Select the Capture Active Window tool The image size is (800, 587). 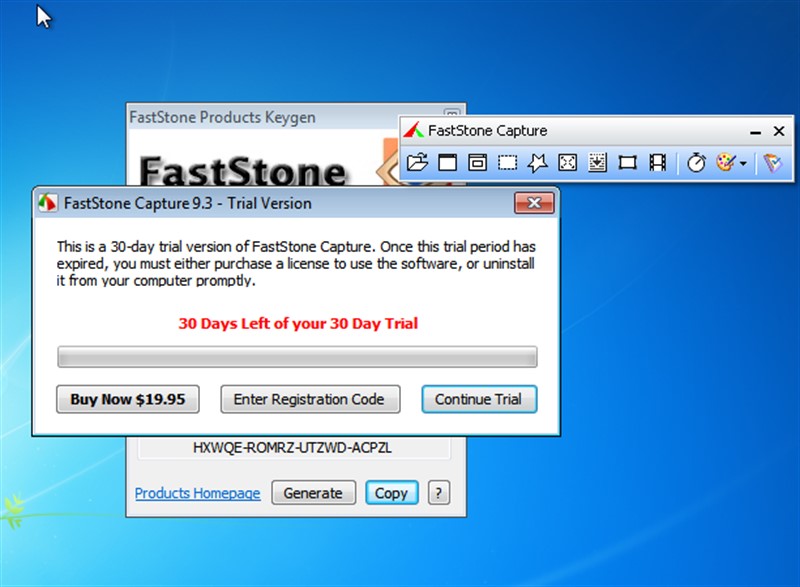[447, 163]
